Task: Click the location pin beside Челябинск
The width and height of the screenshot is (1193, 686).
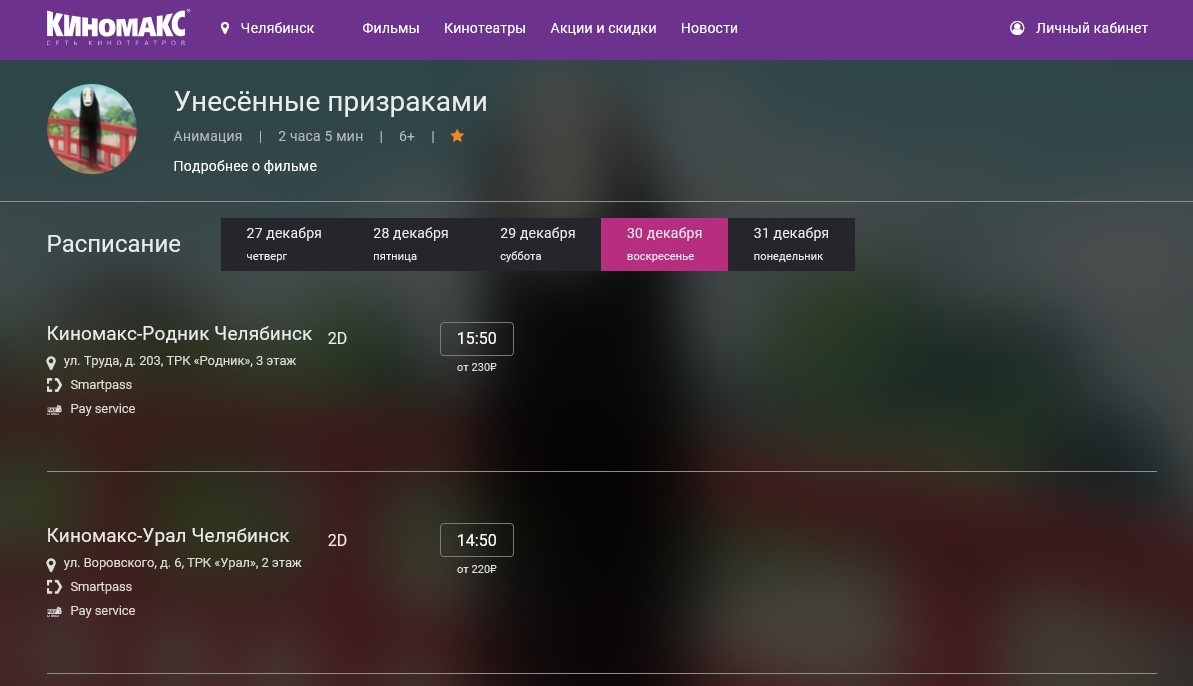Action: pyautogui.click(x=224, y=28)
